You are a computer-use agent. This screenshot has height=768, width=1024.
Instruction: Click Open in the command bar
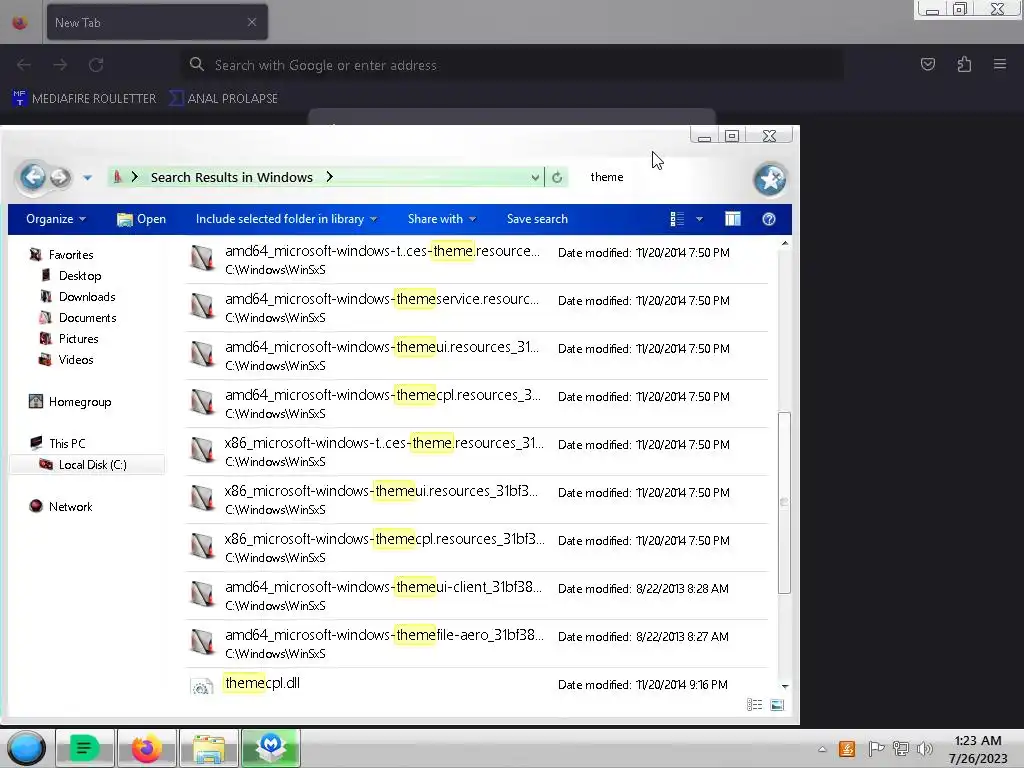141,219
